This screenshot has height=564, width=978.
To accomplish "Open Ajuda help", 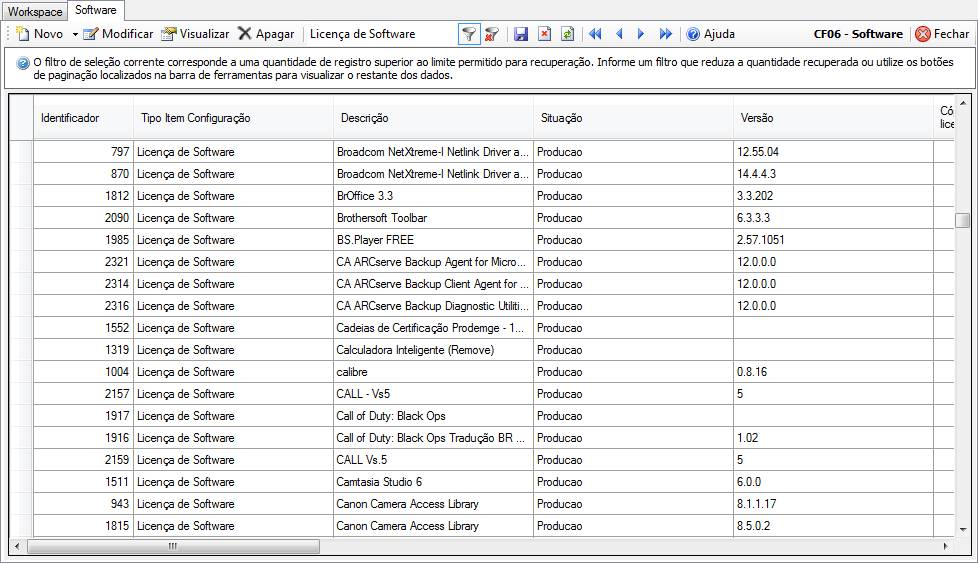I will (x=710, y=34).
